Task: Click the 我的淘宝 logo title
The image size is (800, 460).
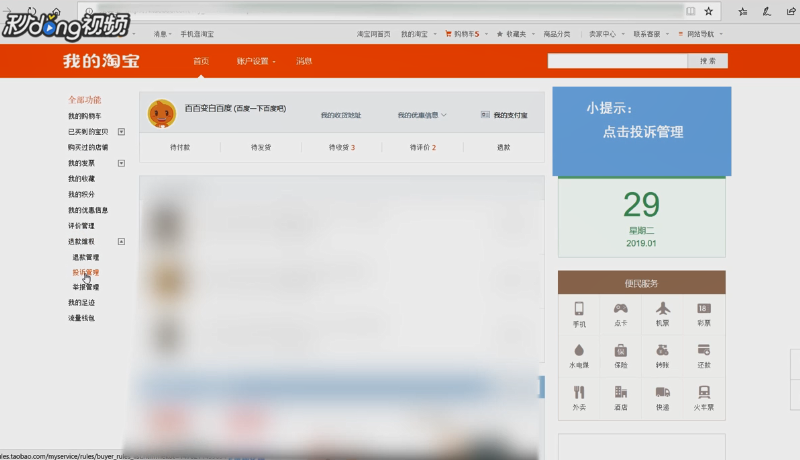Action: [102, 61]
